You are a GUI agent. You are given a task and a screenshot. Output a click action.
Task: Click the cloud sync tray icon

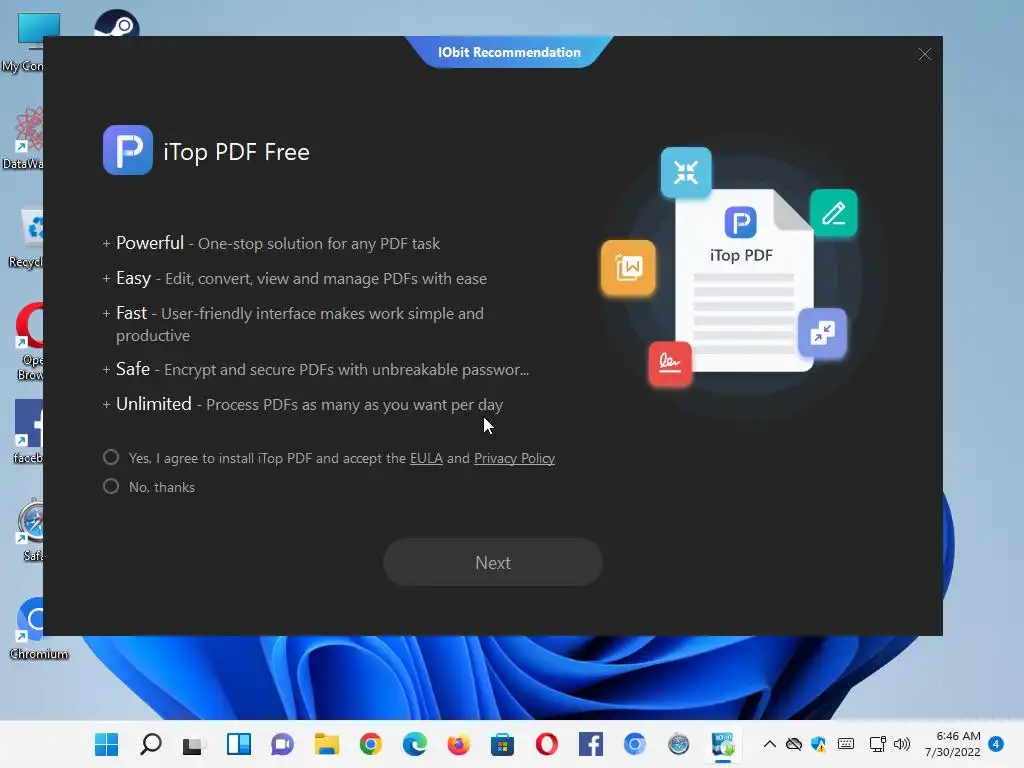(793, 744)
